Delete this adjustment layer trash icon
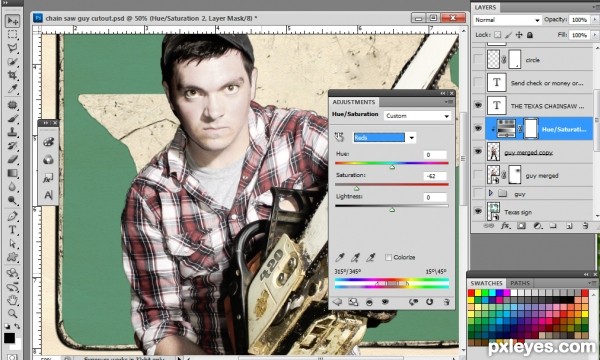Screen dimensions: 600x360 coord(446,302)
